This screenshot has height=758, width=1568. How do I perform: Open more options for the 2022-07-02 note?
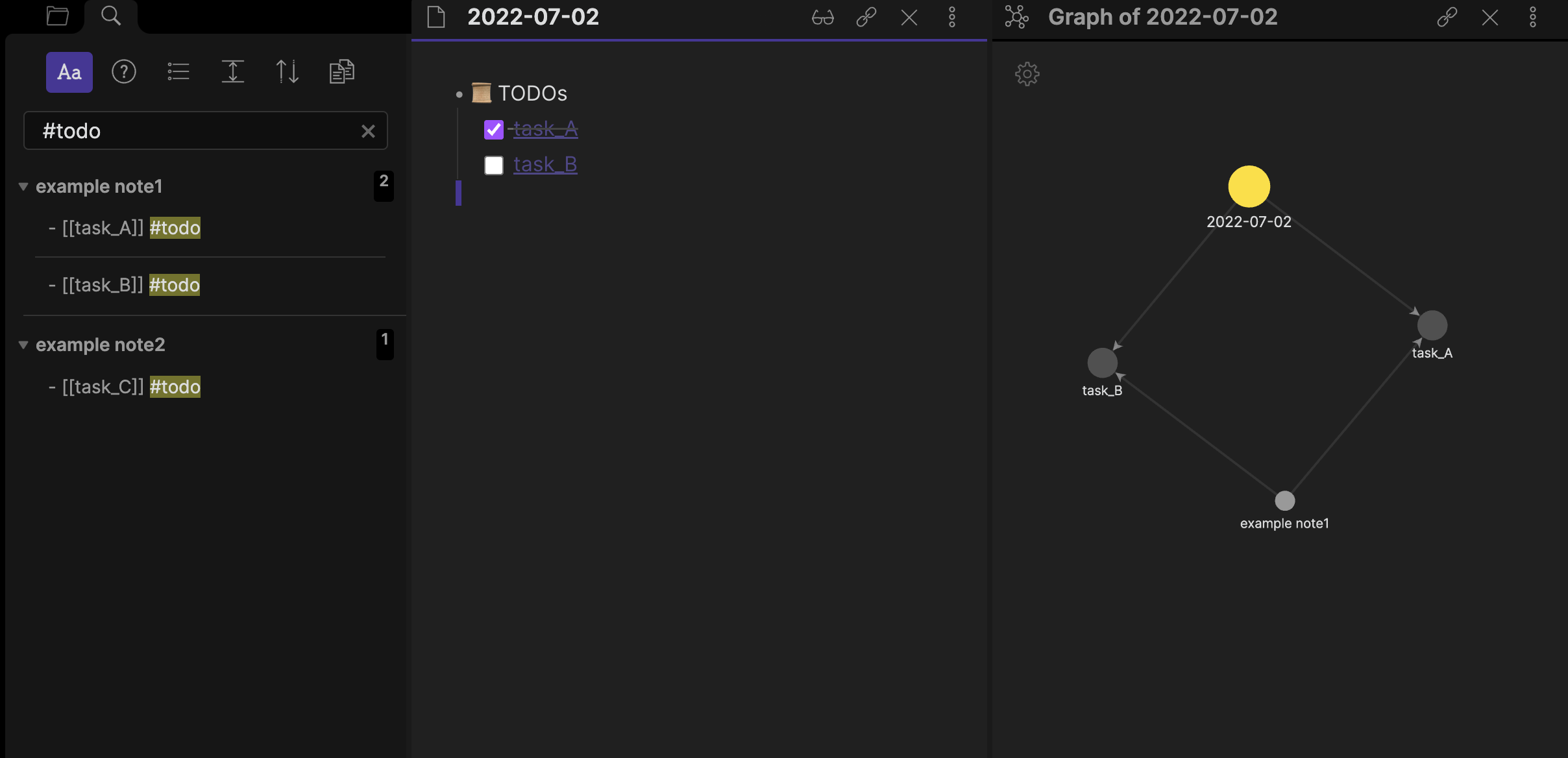click(952, 18)
